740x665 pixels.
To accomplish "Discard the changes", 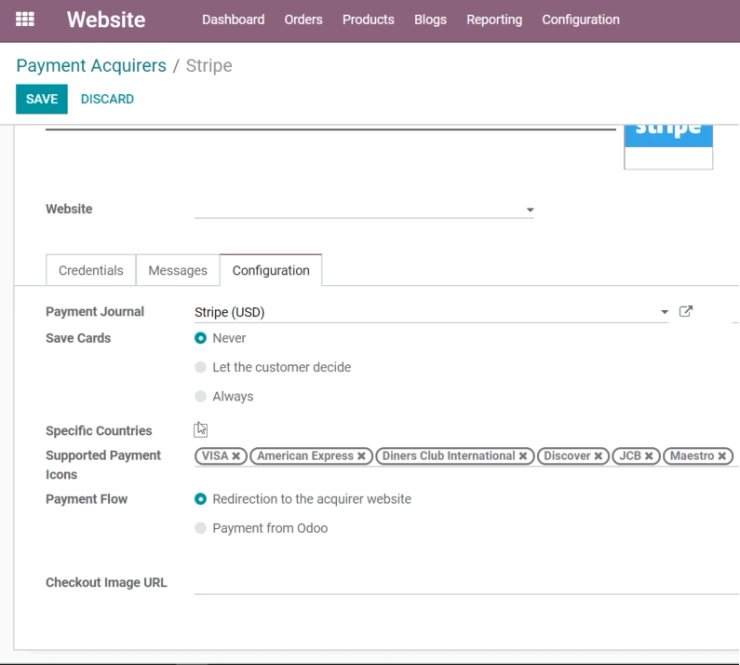I will [107, 99].
